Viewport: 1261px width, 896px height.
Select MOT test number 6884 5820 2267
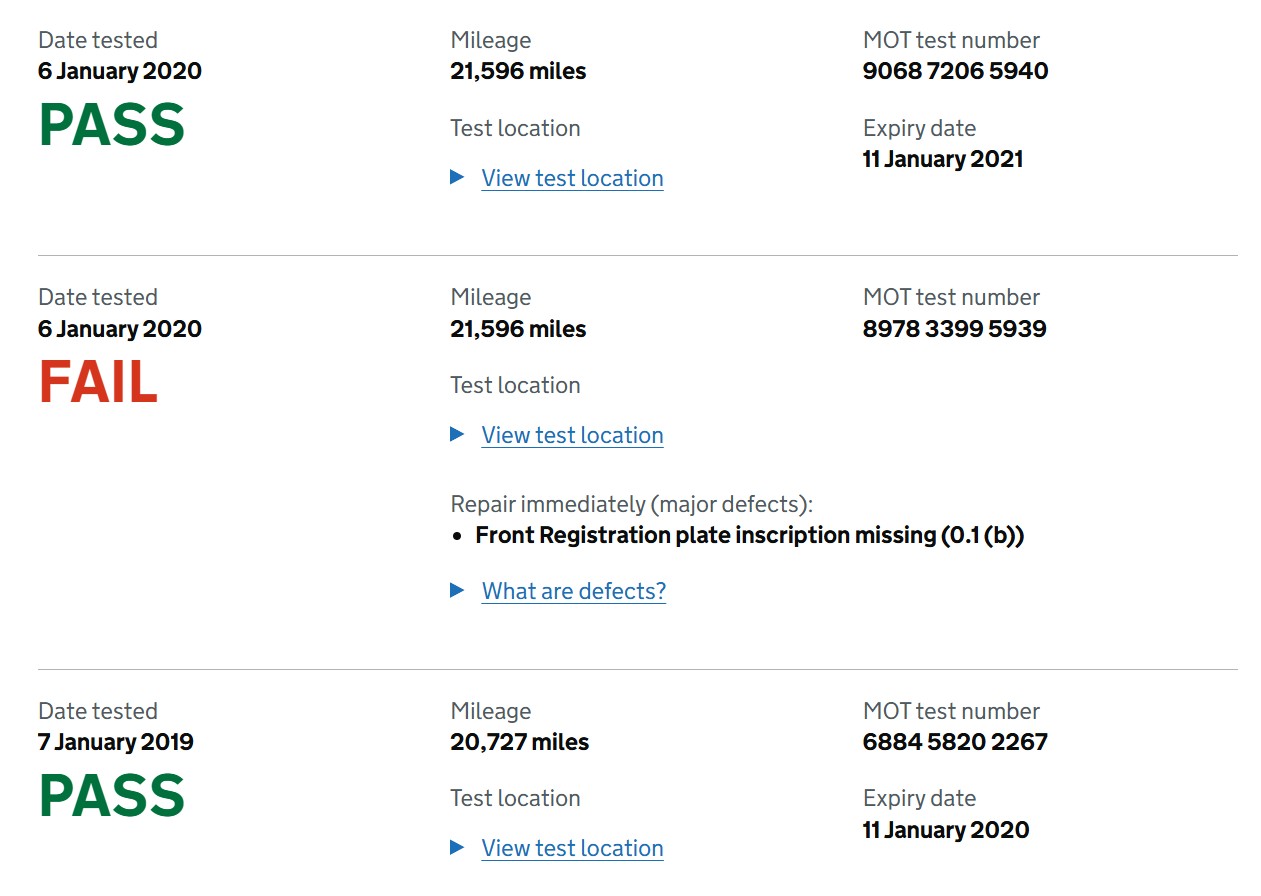(955, 742)
